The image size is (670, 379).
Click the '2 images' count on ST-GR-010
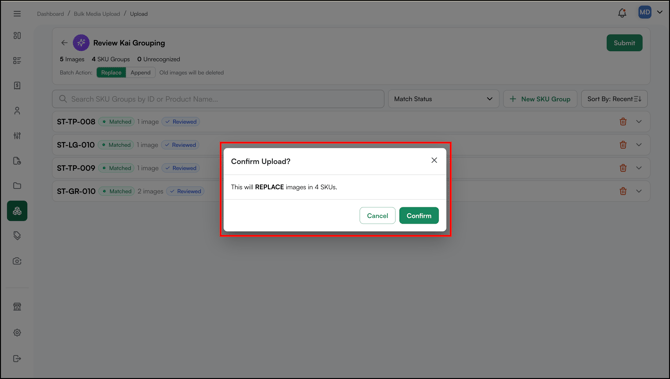150,191
